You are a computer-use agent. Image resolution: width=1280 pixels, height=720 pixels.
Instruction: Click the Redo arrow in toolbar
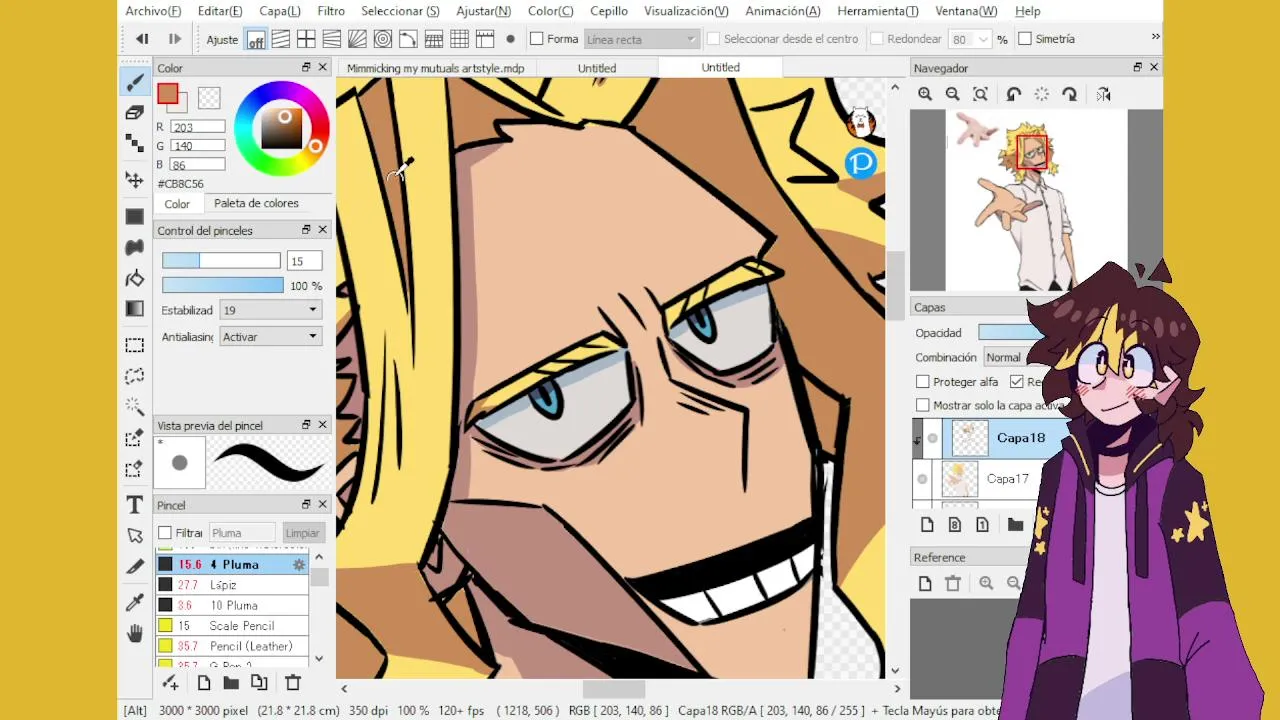tap(174, 39)
